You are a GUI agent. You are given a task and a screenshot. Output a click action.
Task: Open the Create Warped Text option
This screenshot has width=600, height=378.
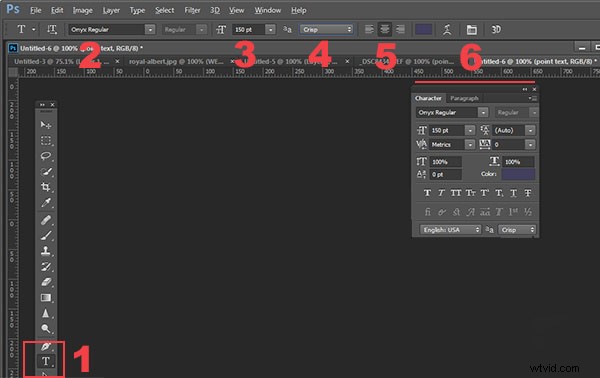pos(447,29)
